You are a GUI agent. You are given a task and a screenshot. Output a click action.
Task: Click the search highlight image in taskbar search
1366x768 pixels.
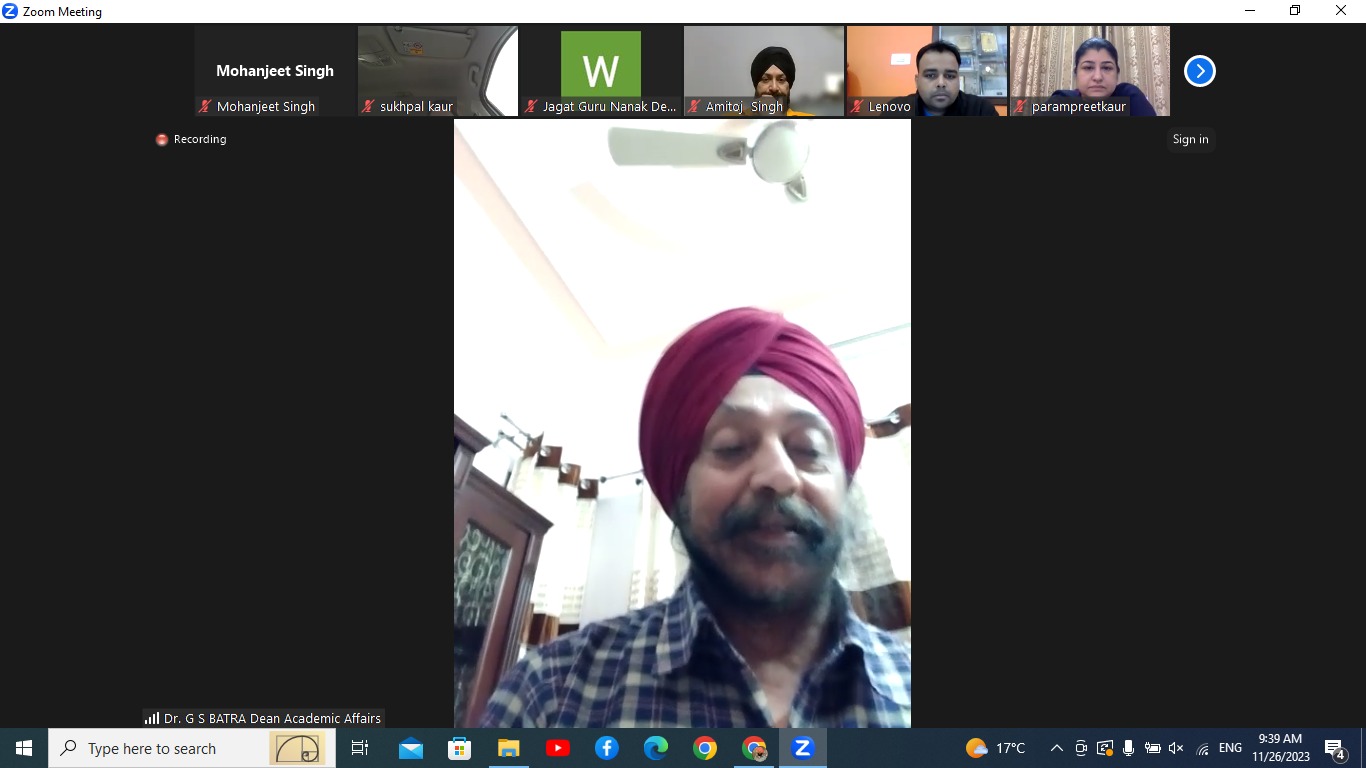297,748
